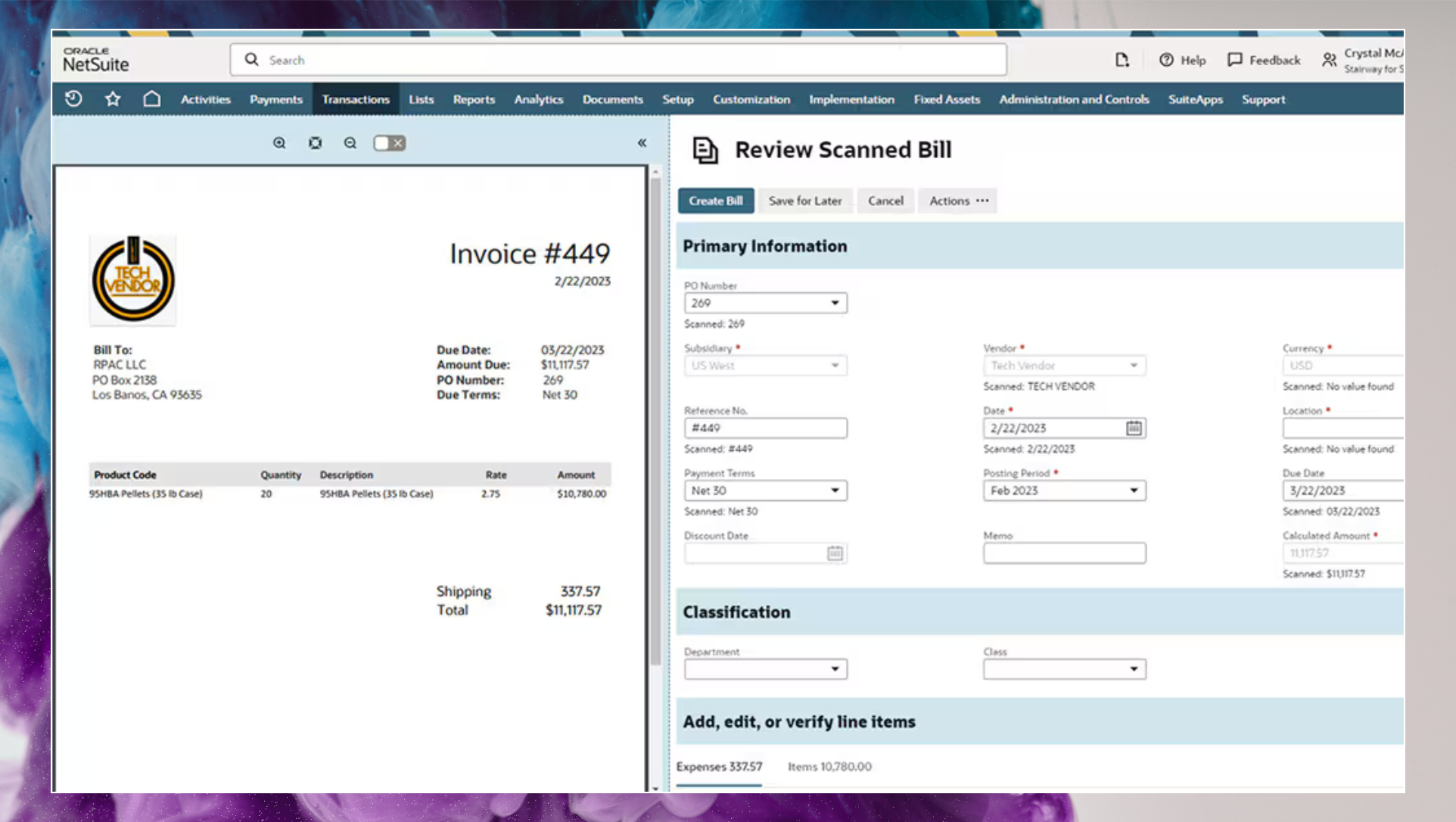Open the Transactions menu
Image resolution: width=1456 pixels, height=822 pixels.
point(356,99)
